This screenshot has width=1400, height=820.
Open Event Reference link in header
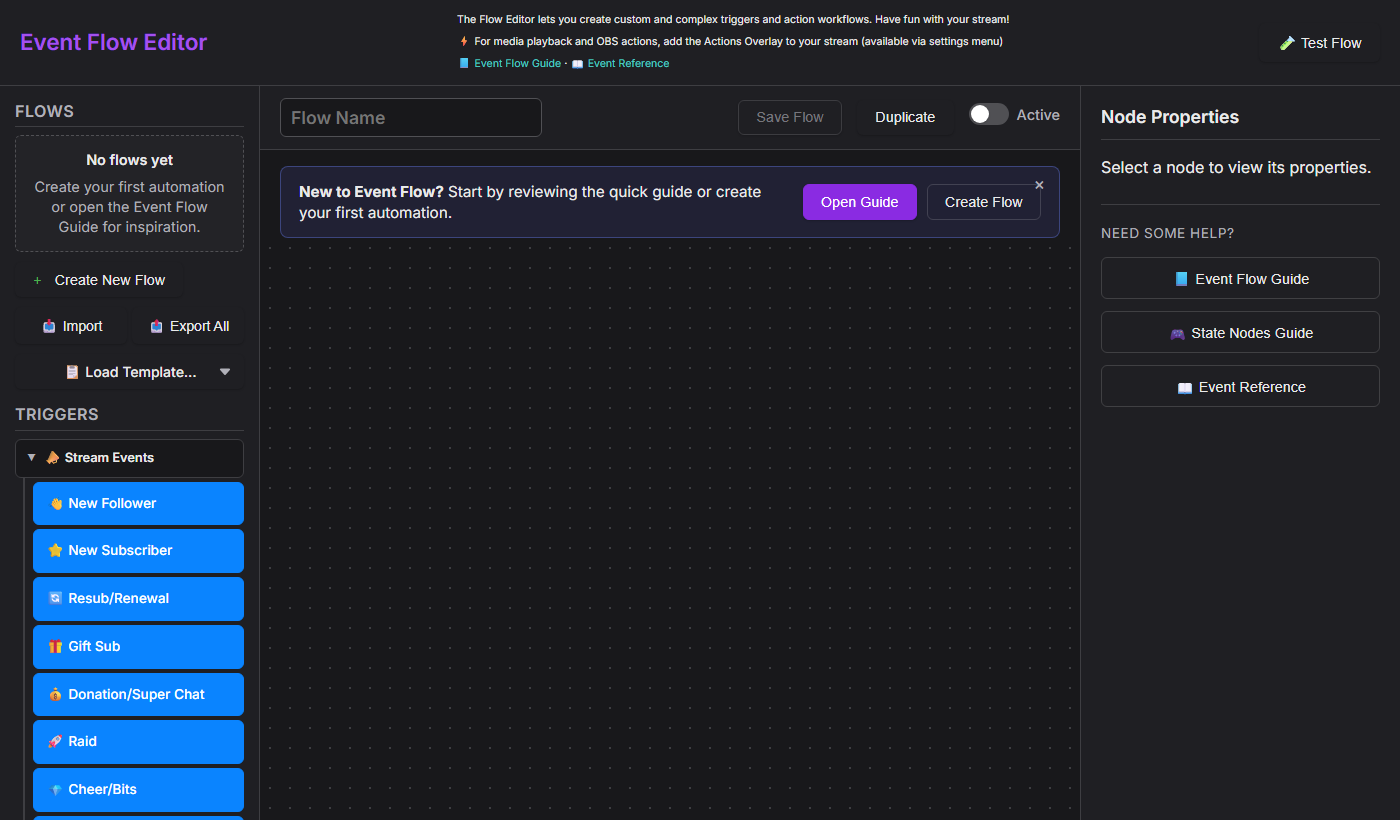(628, 63)
